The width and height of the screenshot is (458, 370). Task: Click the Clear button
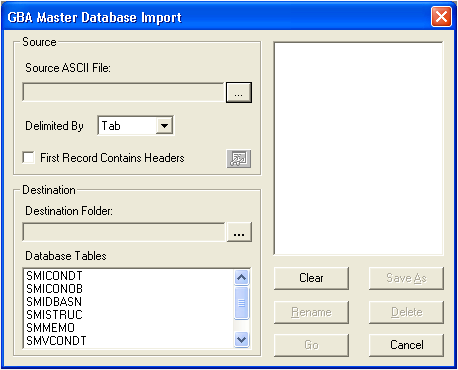(x=311, y=278)
